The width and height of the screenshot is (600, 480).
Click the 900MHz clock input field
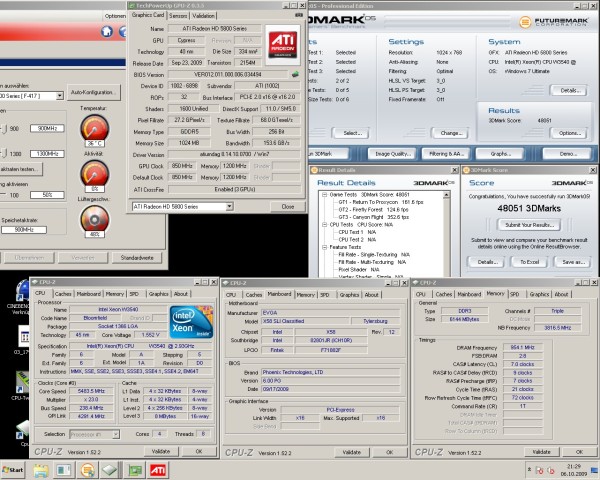tap(46, 128)
